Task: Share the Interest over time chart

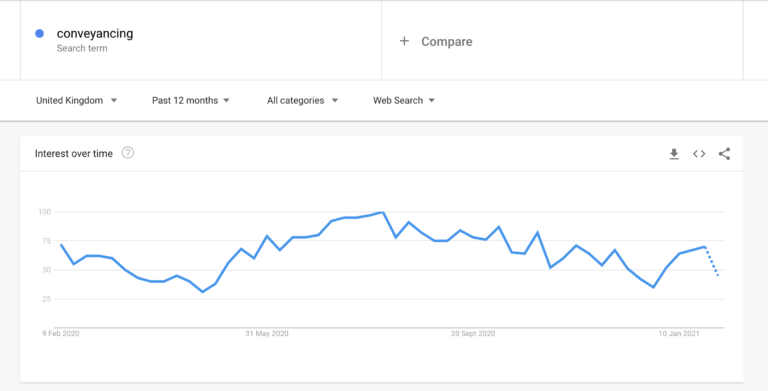Action: 724,154
